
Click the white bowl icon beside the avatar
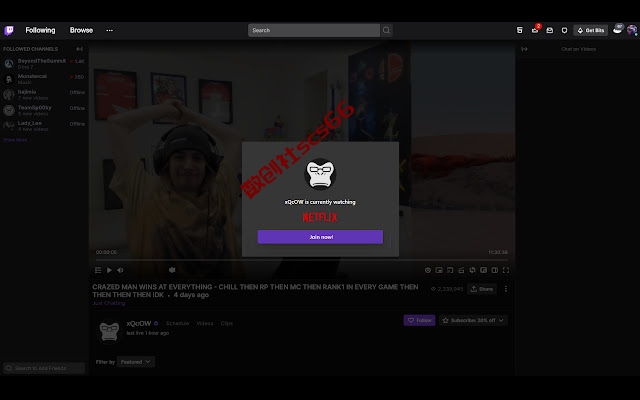[618, 29]
